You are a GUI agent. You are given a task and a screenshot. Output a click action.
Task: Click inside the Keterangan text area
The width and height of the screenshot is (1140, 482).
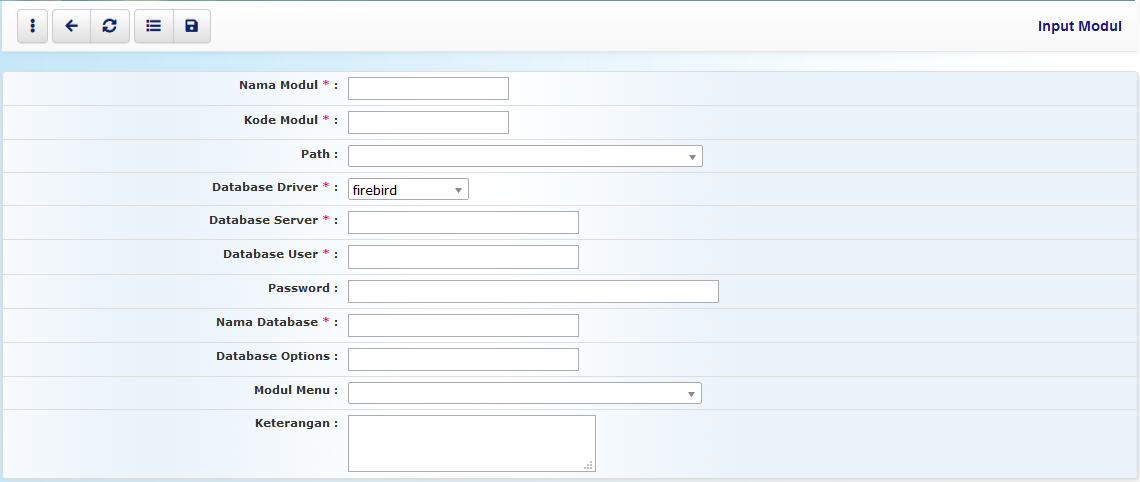coord(471,442)
